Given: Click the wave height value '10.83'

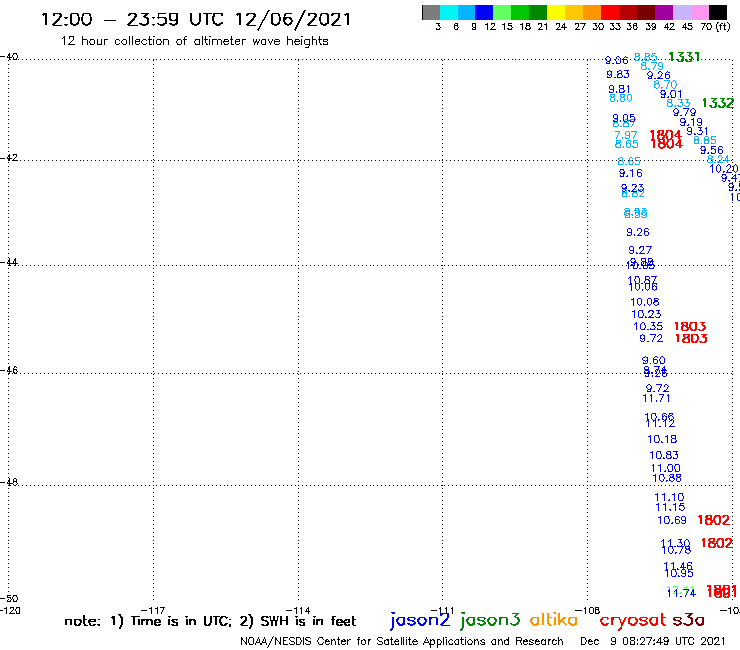Looking at the screenshot, I should [x=664, y=455].
